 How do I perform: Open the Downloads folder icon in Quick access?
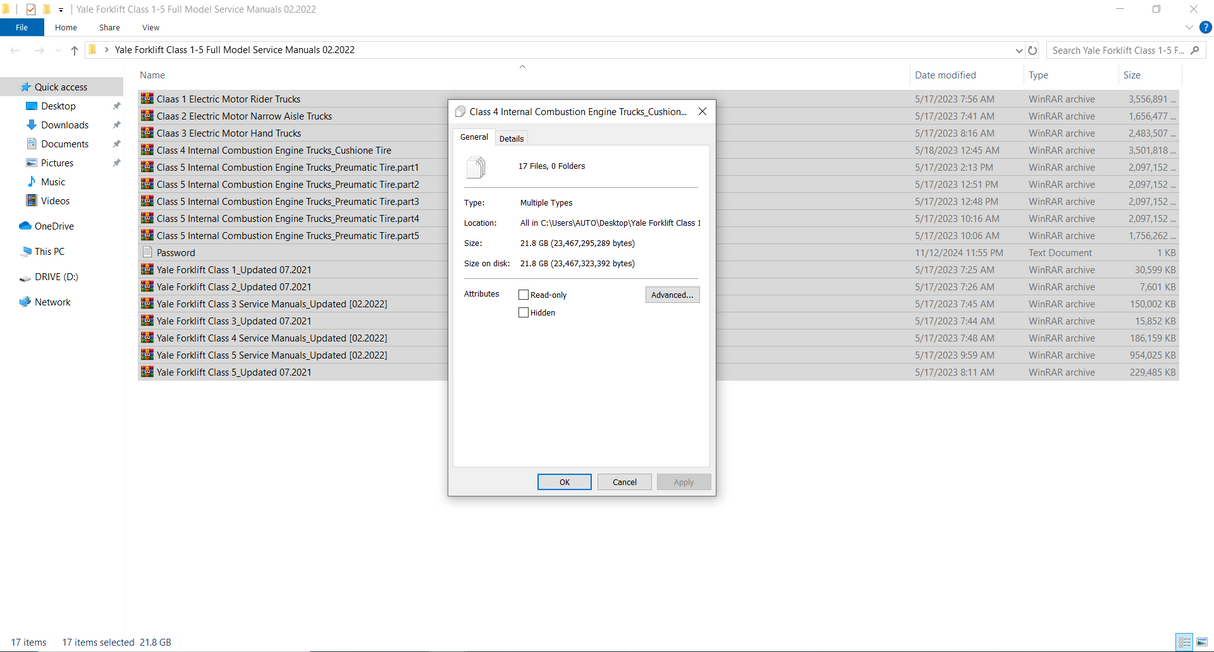31,125
